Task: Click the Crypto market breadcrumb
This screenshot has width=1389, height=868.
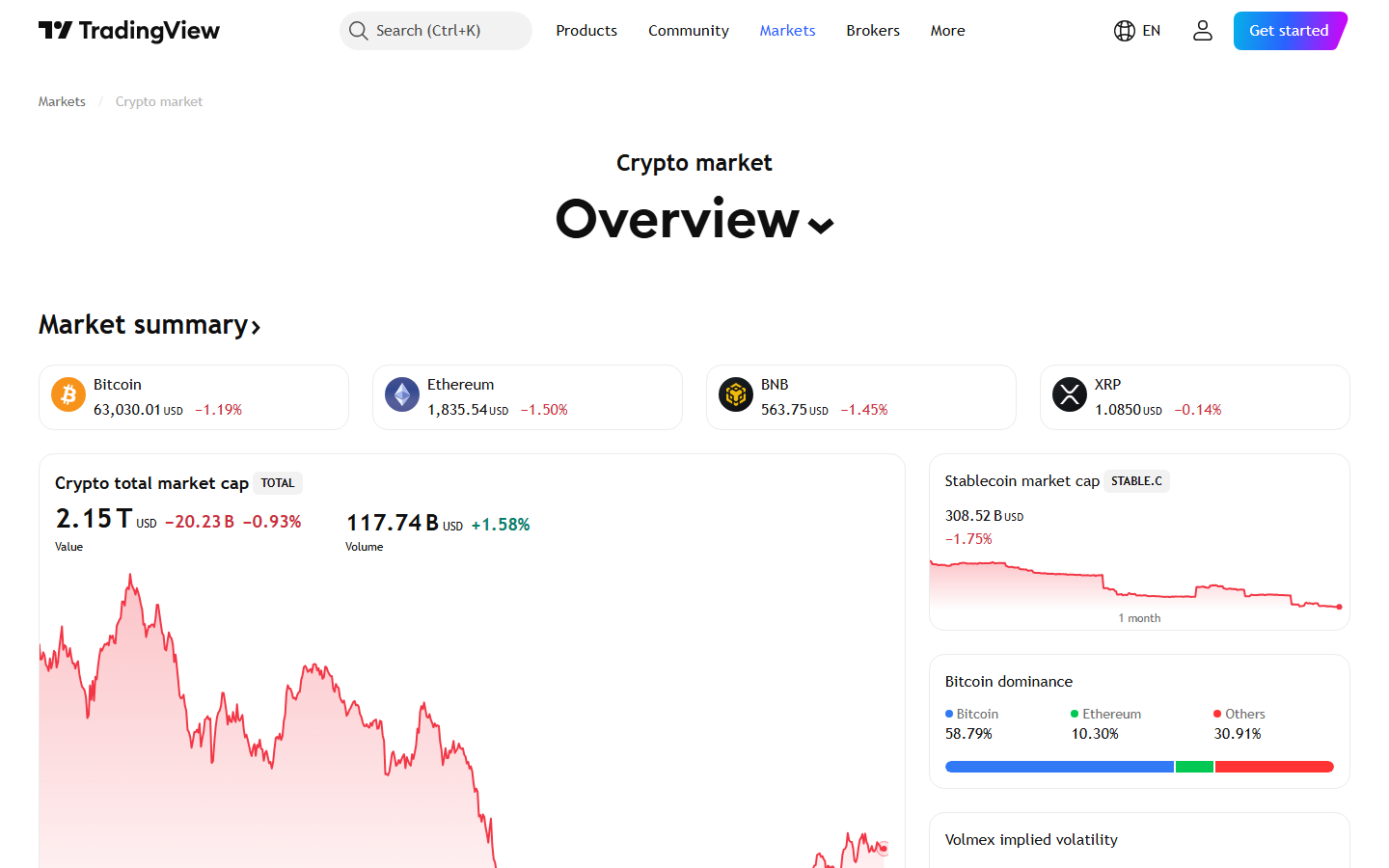Action: pos(159,101)
